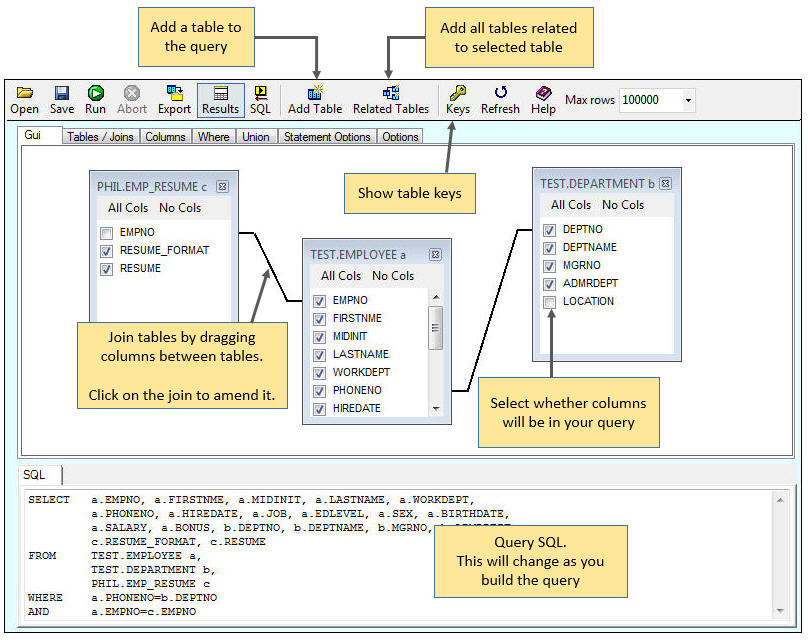This screenshot has height=640, width=808.
Task: Click the a.PHONENO=b.DEPTNO condition in SQL
Action: [x=154, y=598]
